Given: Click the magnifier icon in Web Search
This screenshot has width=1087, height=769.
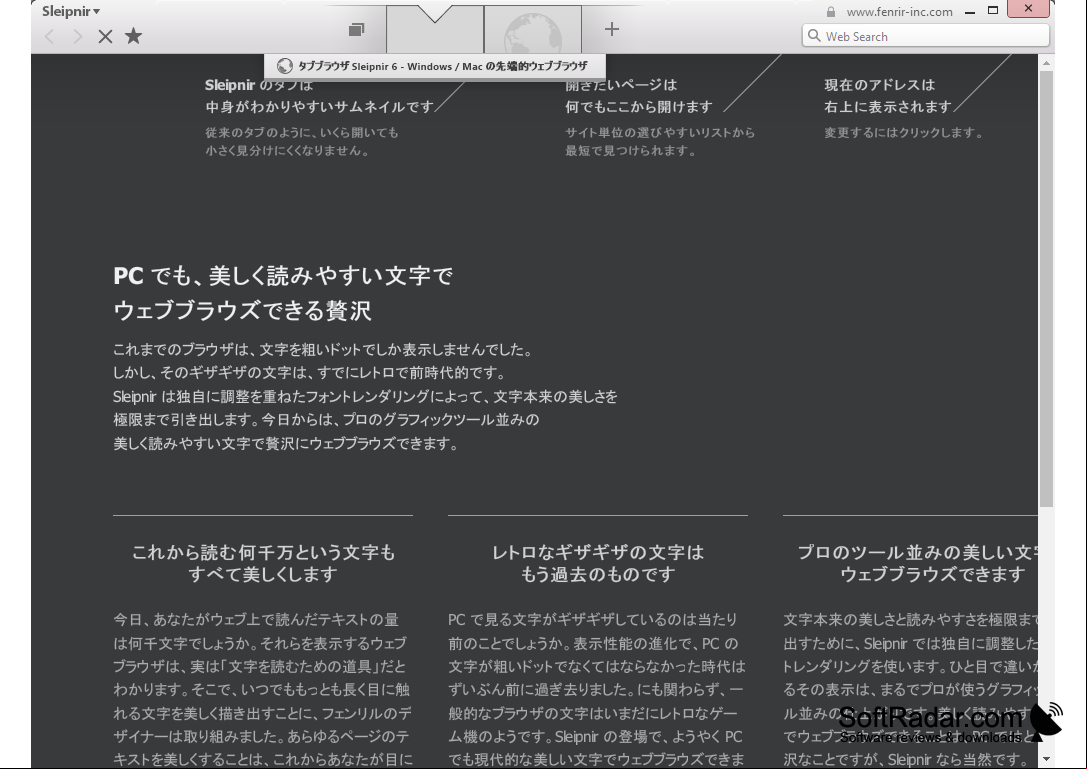Looking at the screenshot, I should point(814,36).
